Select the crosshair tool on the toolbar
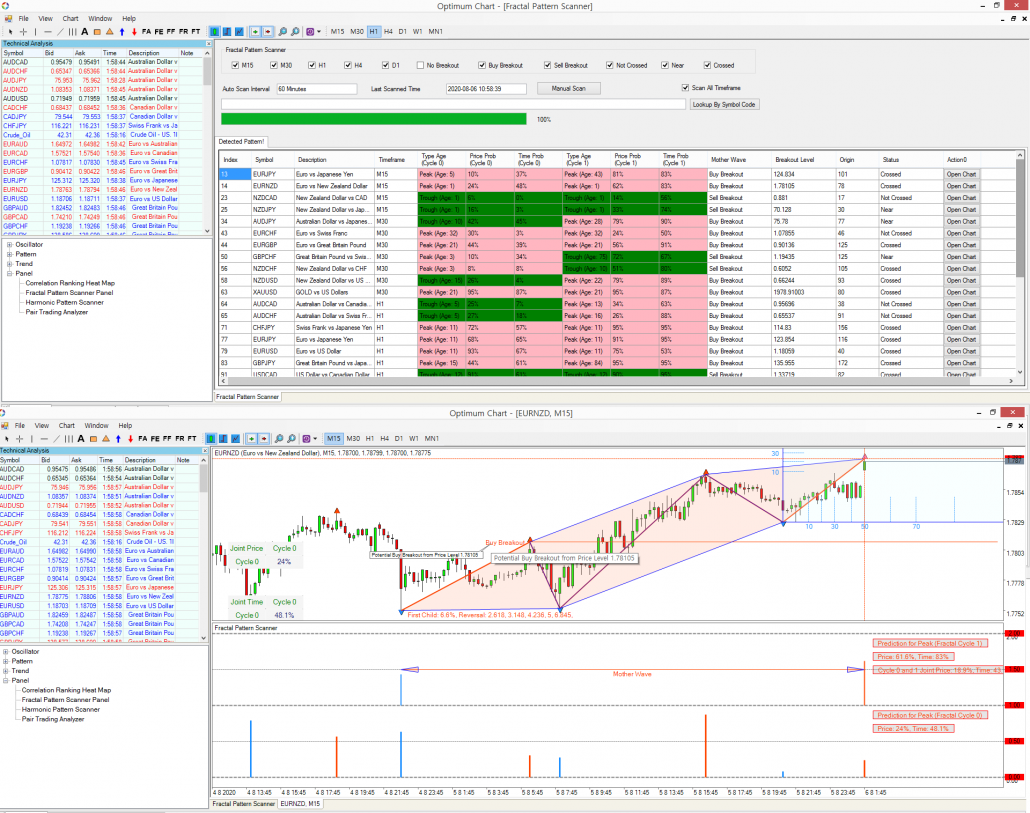This screenshot has width=1030, height=813. tap(24, 32)
